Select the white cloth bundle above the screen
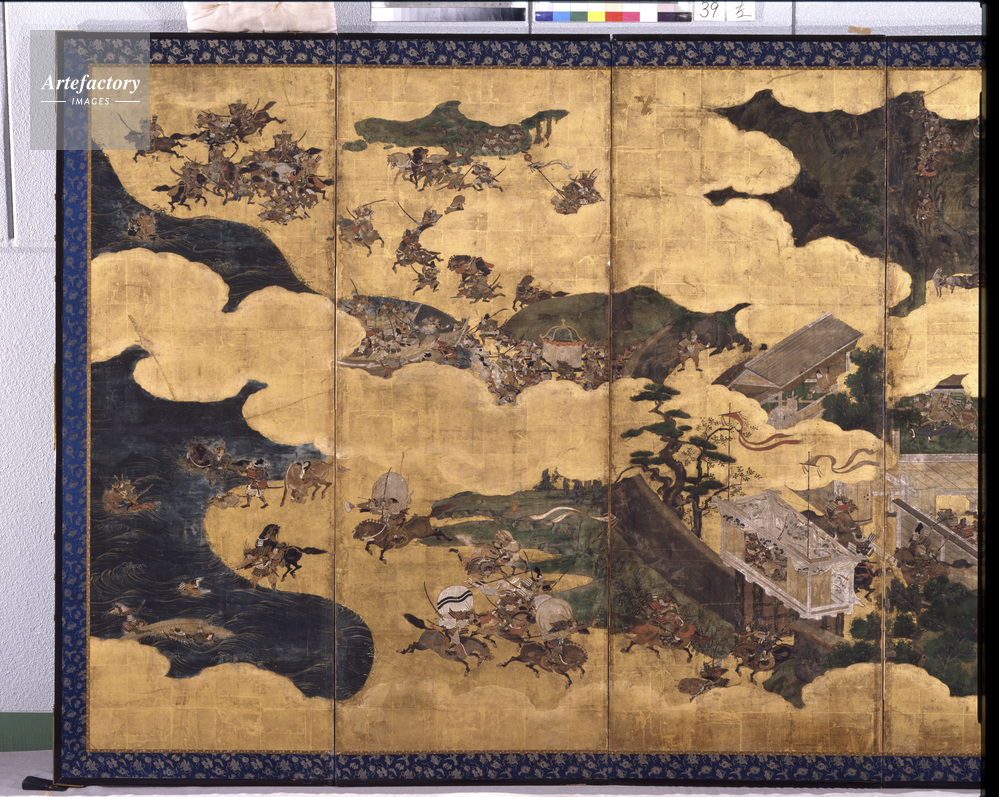 tap(260, 15)
